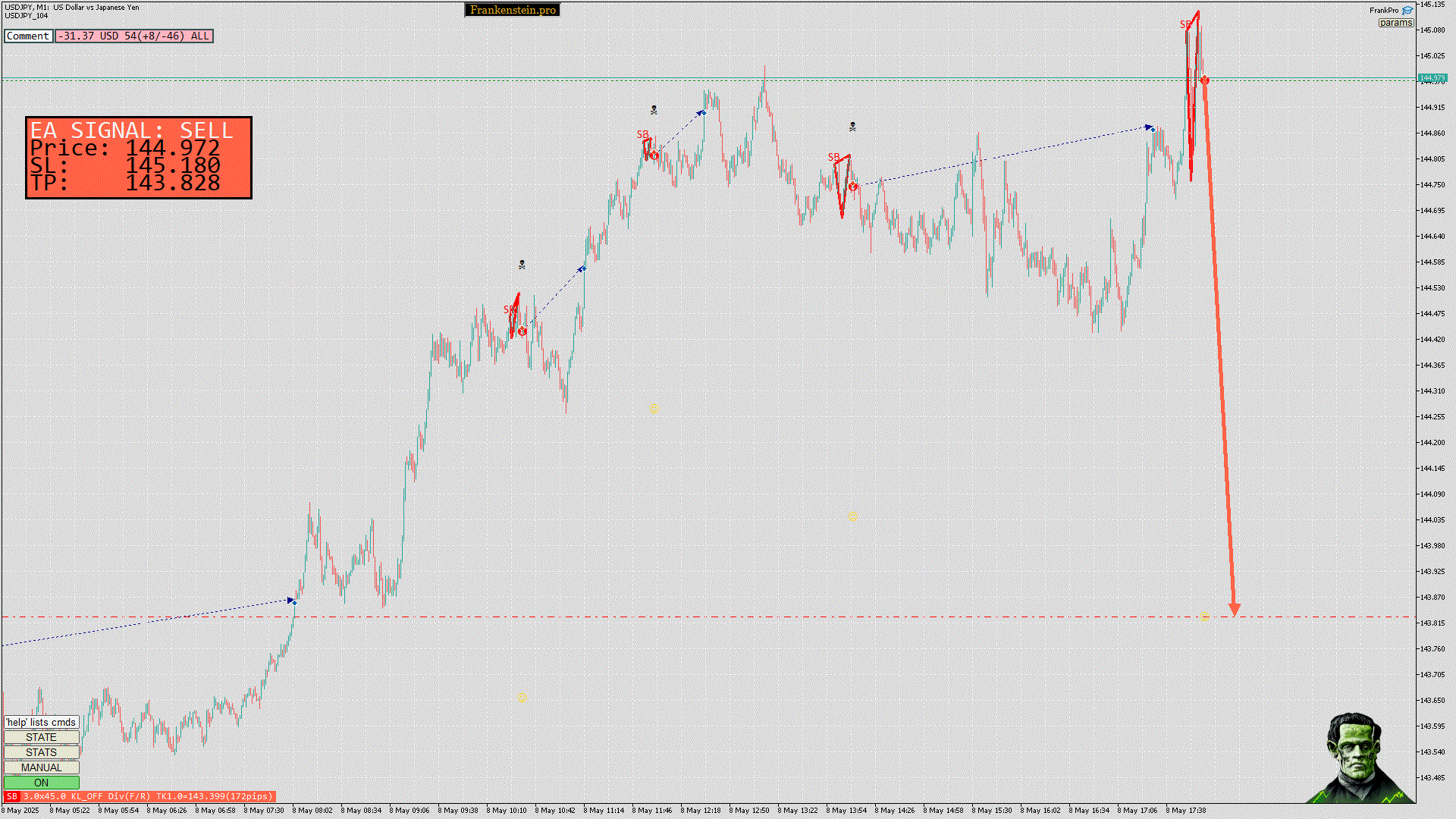Screen dimensions: 1456x819
Task: Click the red SB badge in status strip
Action: 11,796
